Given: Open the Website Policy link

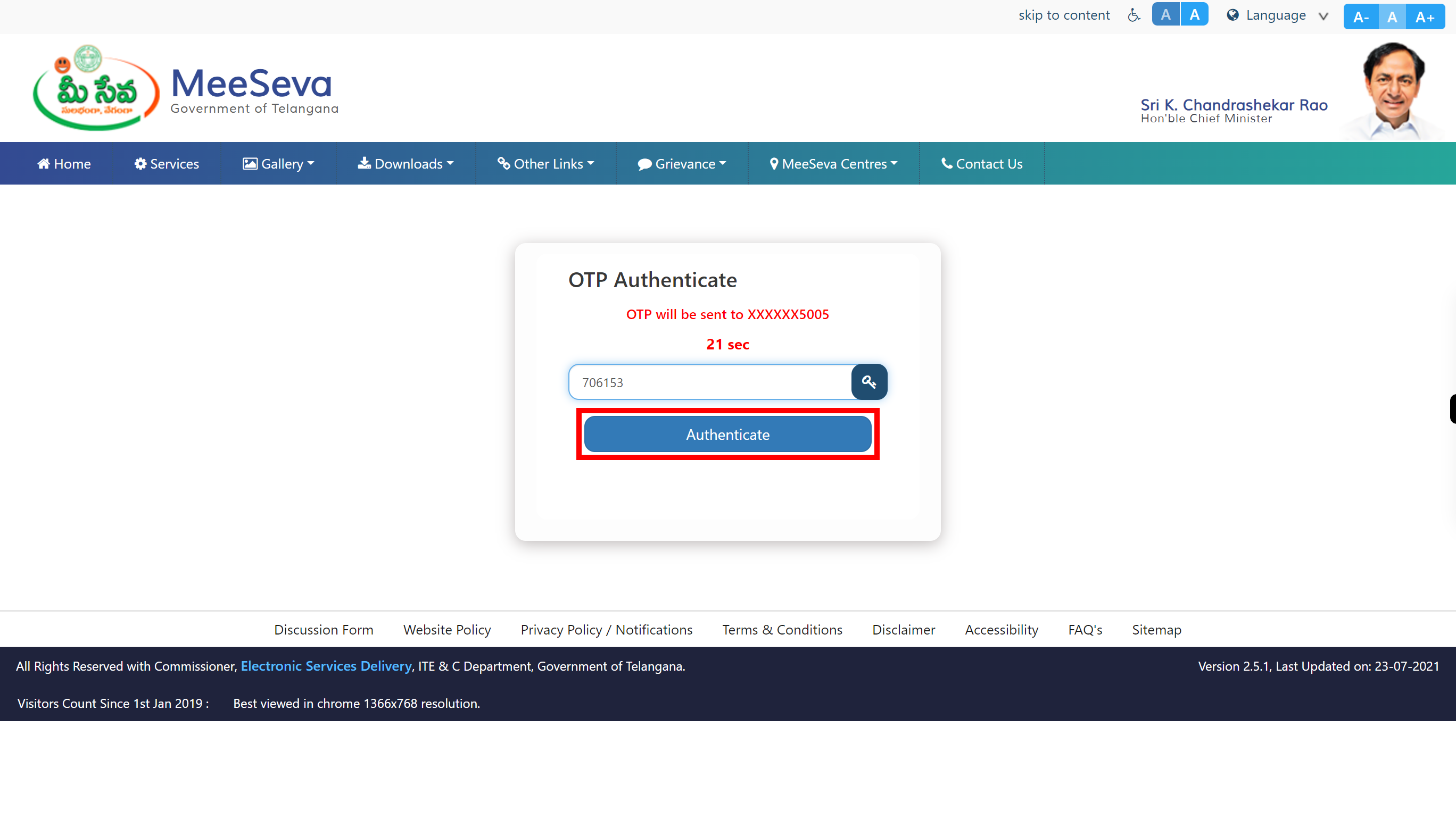Looking at the screenshot, I should click(x=447, y=629).
